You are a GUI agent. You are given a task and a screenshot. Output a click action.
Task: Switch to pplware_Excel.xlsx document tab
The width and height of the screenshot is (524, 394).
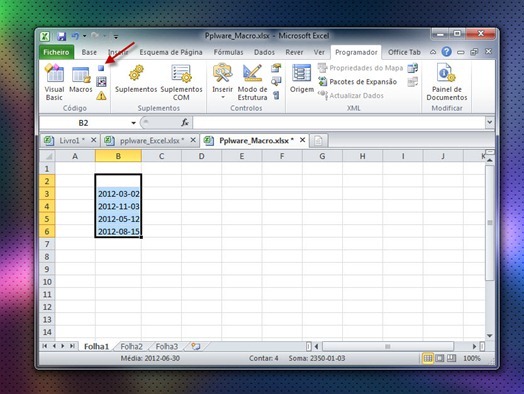pyautogui.click(x=151, y=141)
